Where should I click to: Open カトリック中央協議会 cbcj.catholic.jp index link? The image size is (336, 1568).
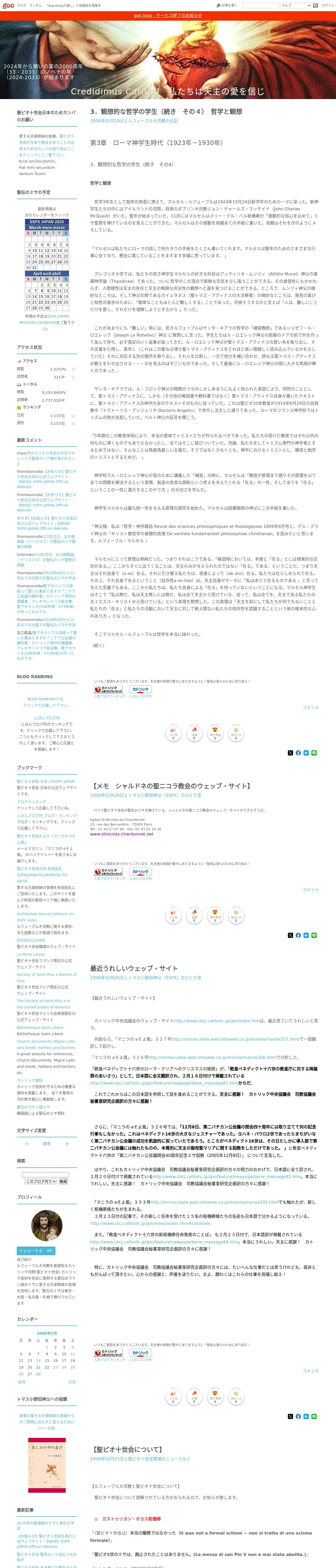tap(216, 1021)
